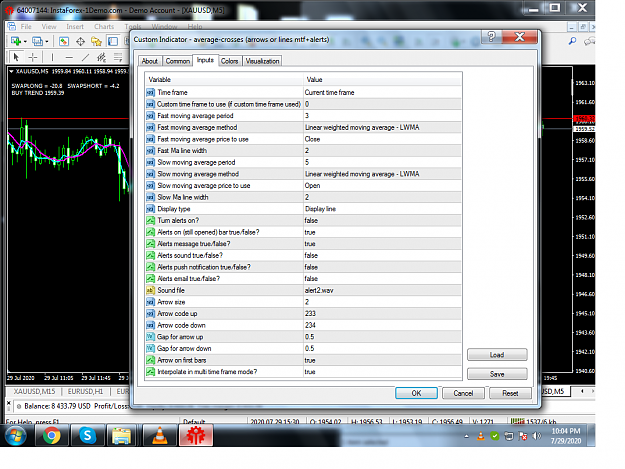The image size is (625, 469).
Task: Switch to the About tab
Action: (150, 61)
